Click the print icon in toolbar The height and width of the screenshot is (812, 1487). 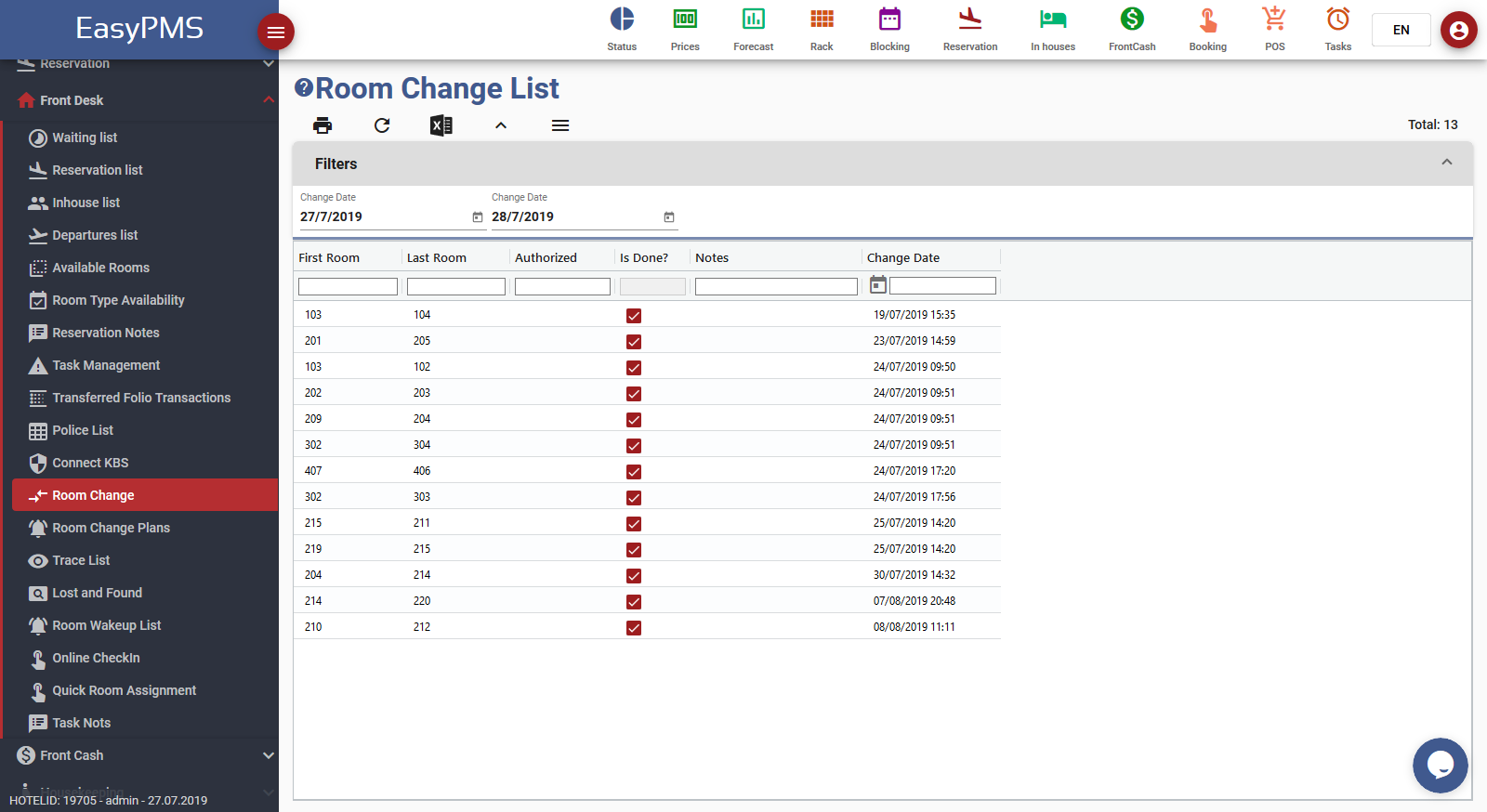pos(322,125)
